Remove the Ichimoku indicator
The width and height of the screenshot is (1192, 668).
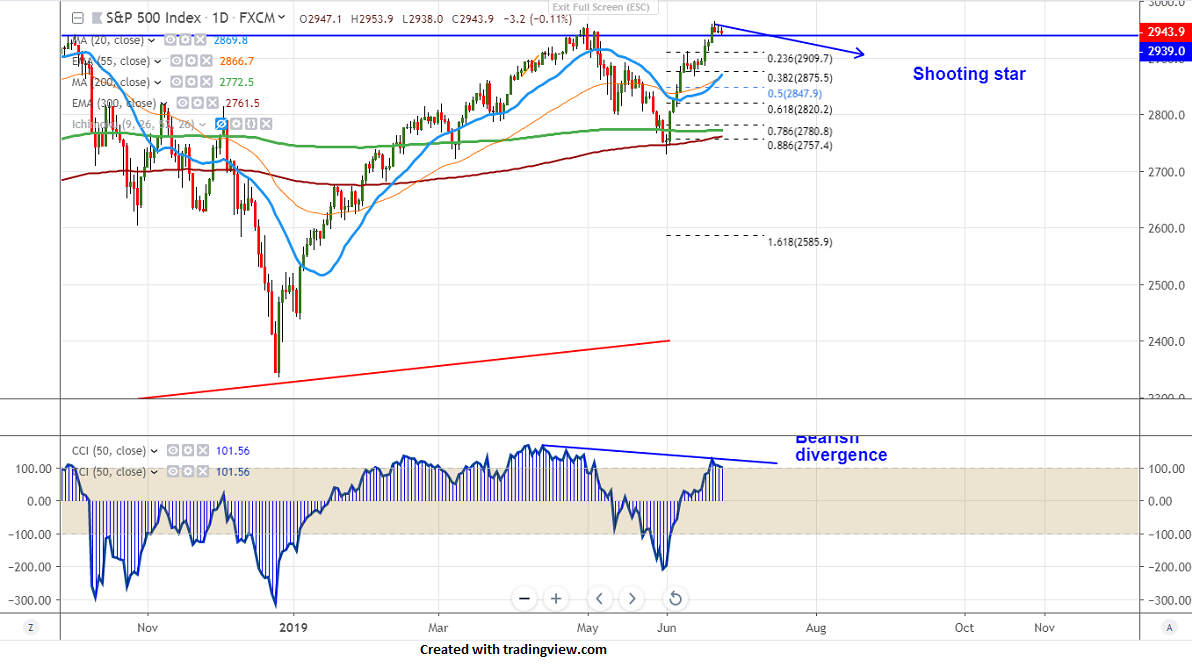point(265,124)
